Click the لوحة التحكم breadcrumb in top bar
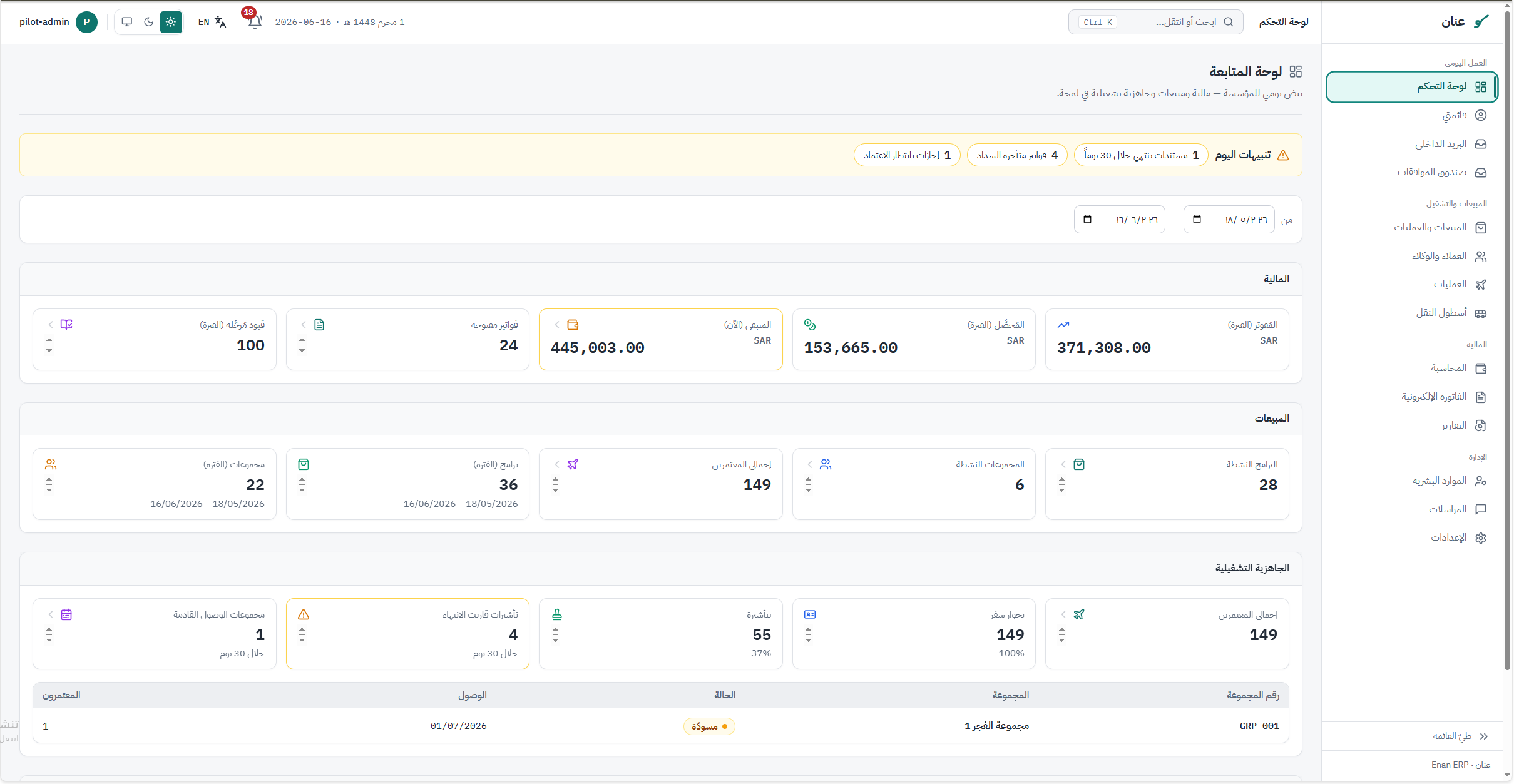The image size is (1514, 784). pos(1284,22)
